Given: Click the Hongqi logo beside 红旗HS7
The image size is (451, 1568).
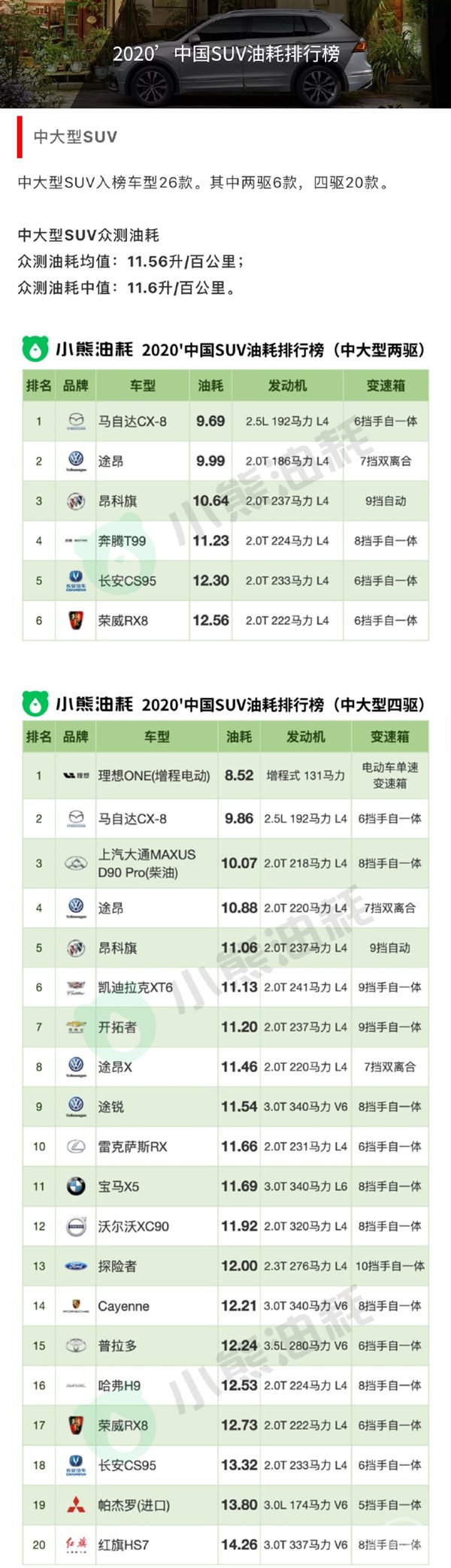Looking at the screenshot, I should pos(76,1545).
